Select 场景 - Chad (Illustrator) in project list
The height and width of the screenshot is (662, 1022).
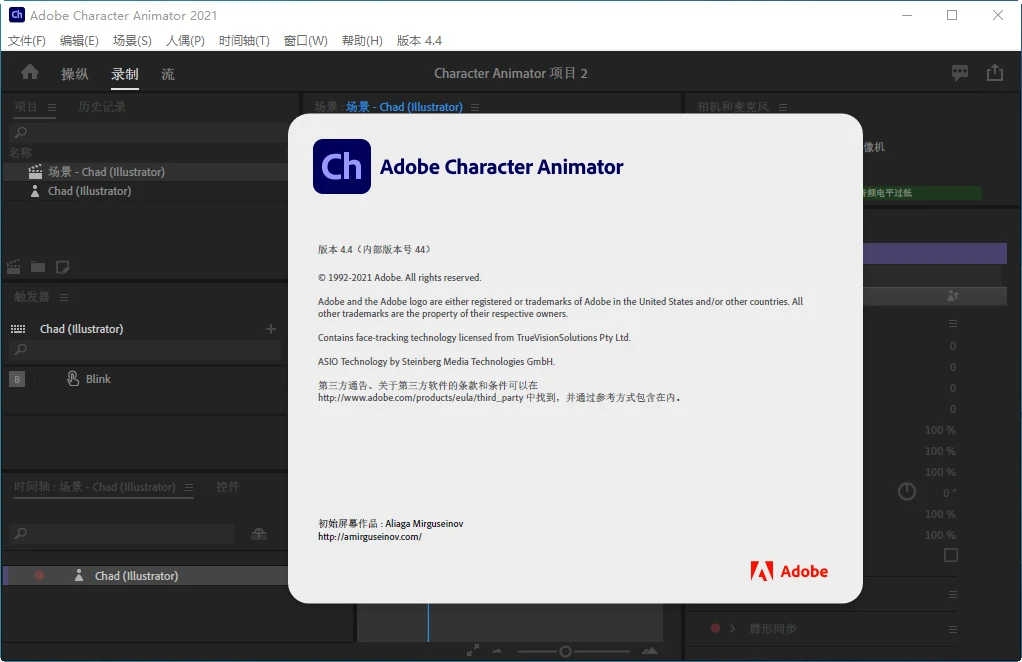click(x=106, y=172)
